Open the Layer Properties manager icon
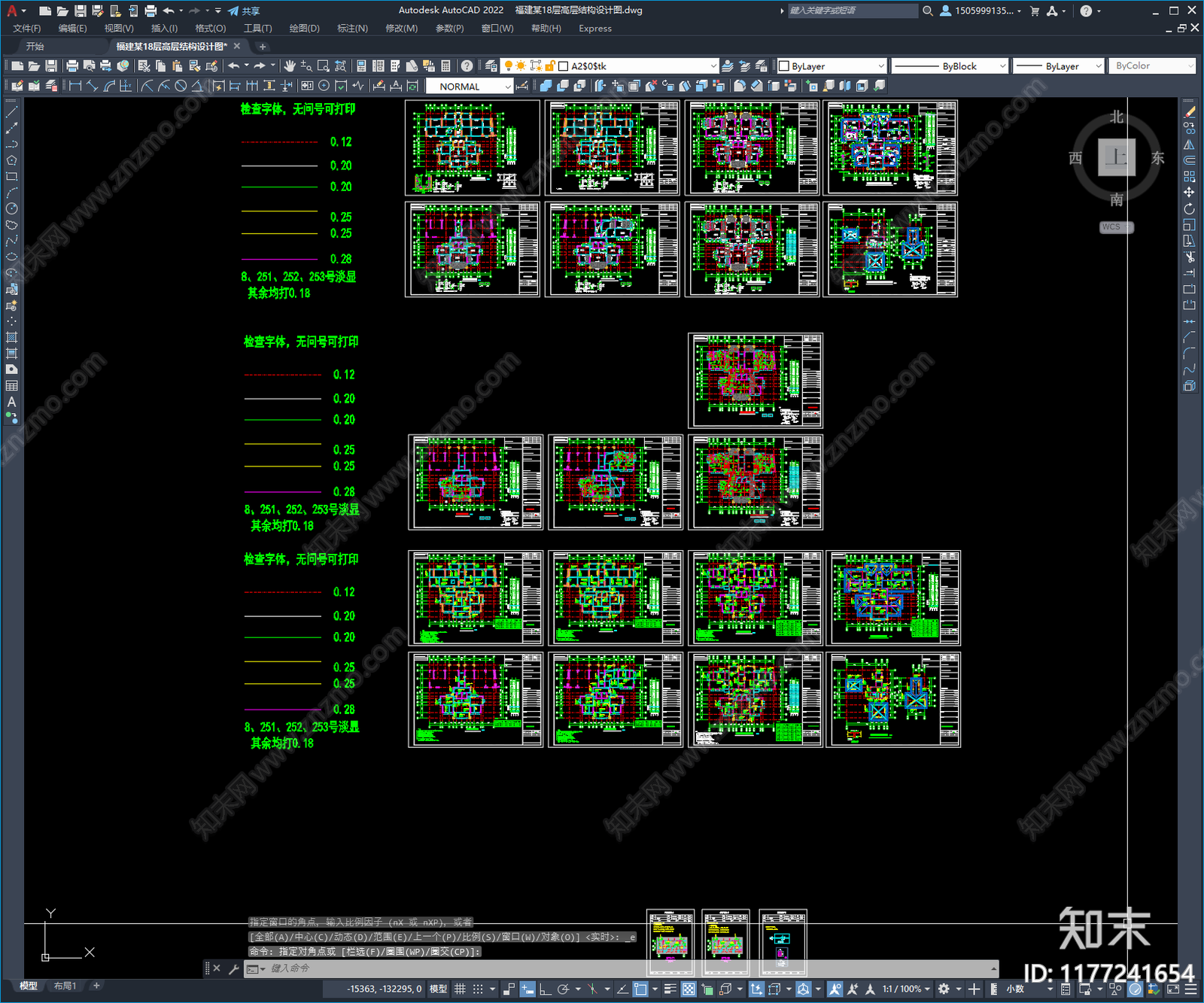1204x1003 pixels. click(x=491, y=66)
